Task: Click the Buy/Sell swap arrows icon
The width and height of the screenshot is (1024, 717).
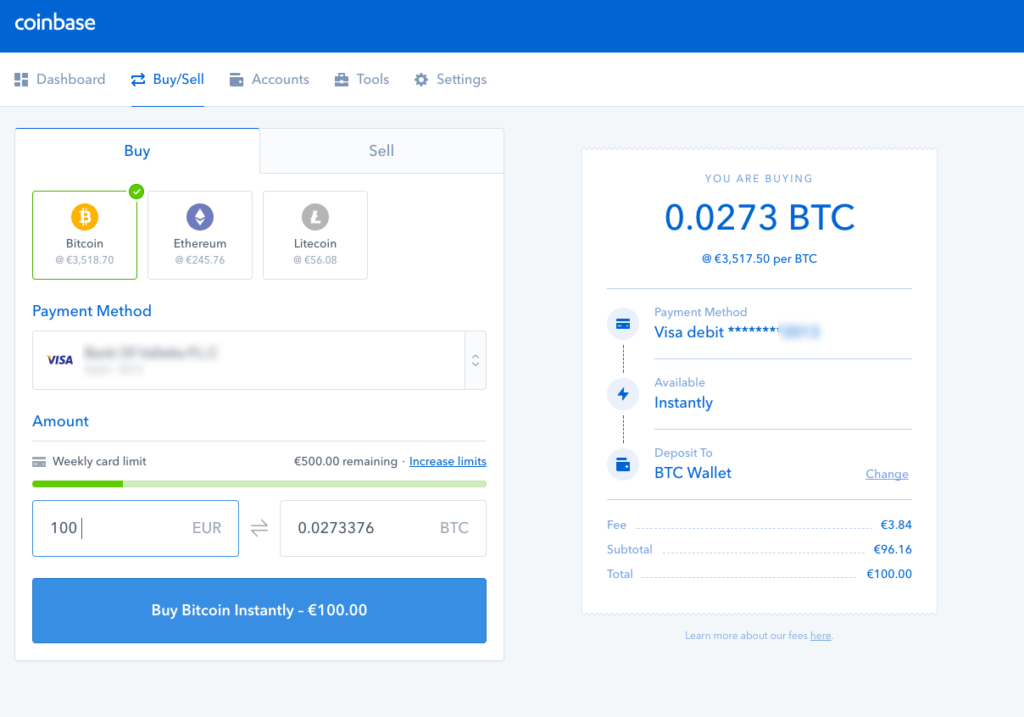Action: [x=138, y=80]
